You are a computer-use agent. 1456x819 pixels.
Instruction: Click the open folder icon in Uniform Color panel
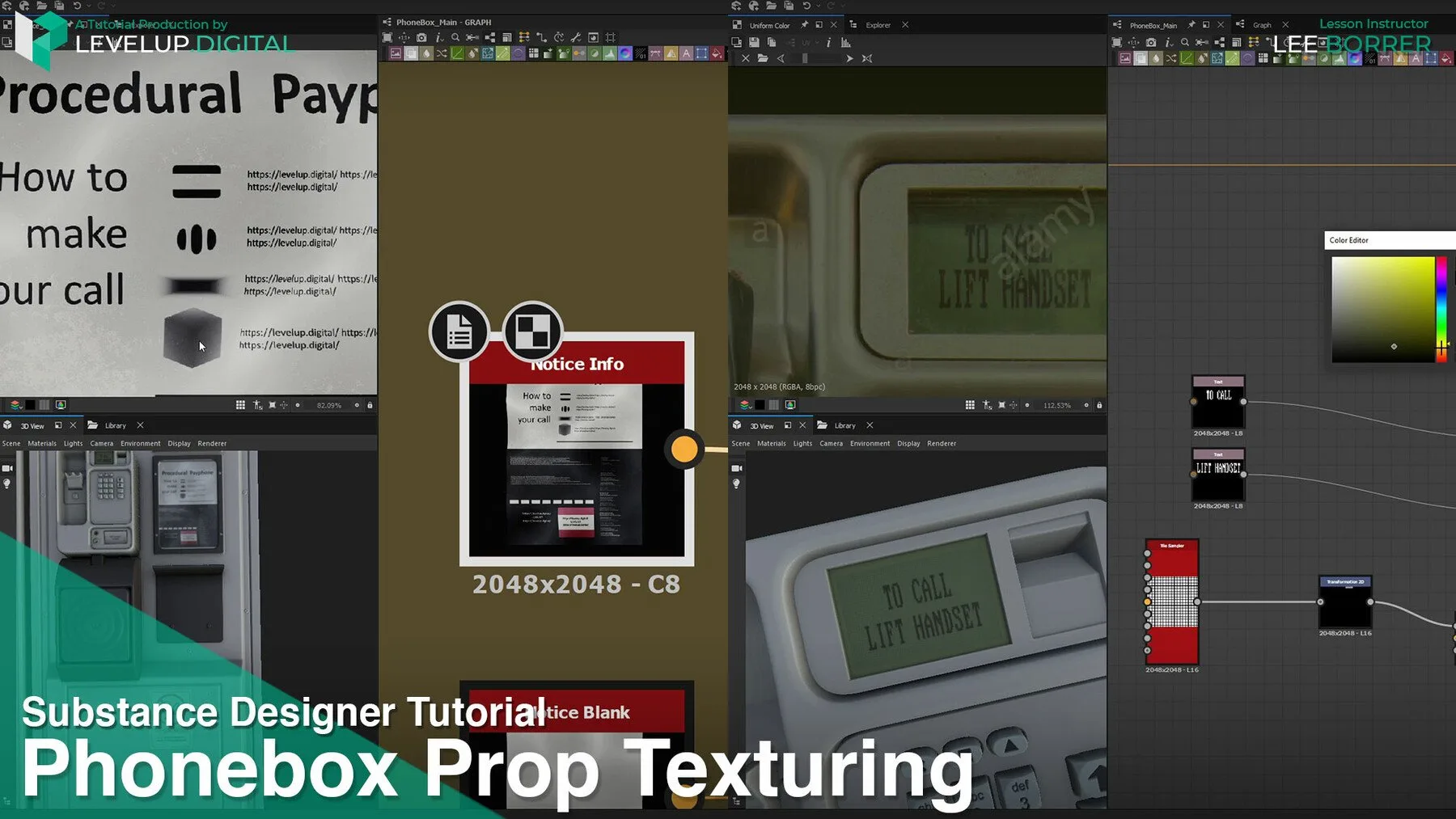[763, 58]
